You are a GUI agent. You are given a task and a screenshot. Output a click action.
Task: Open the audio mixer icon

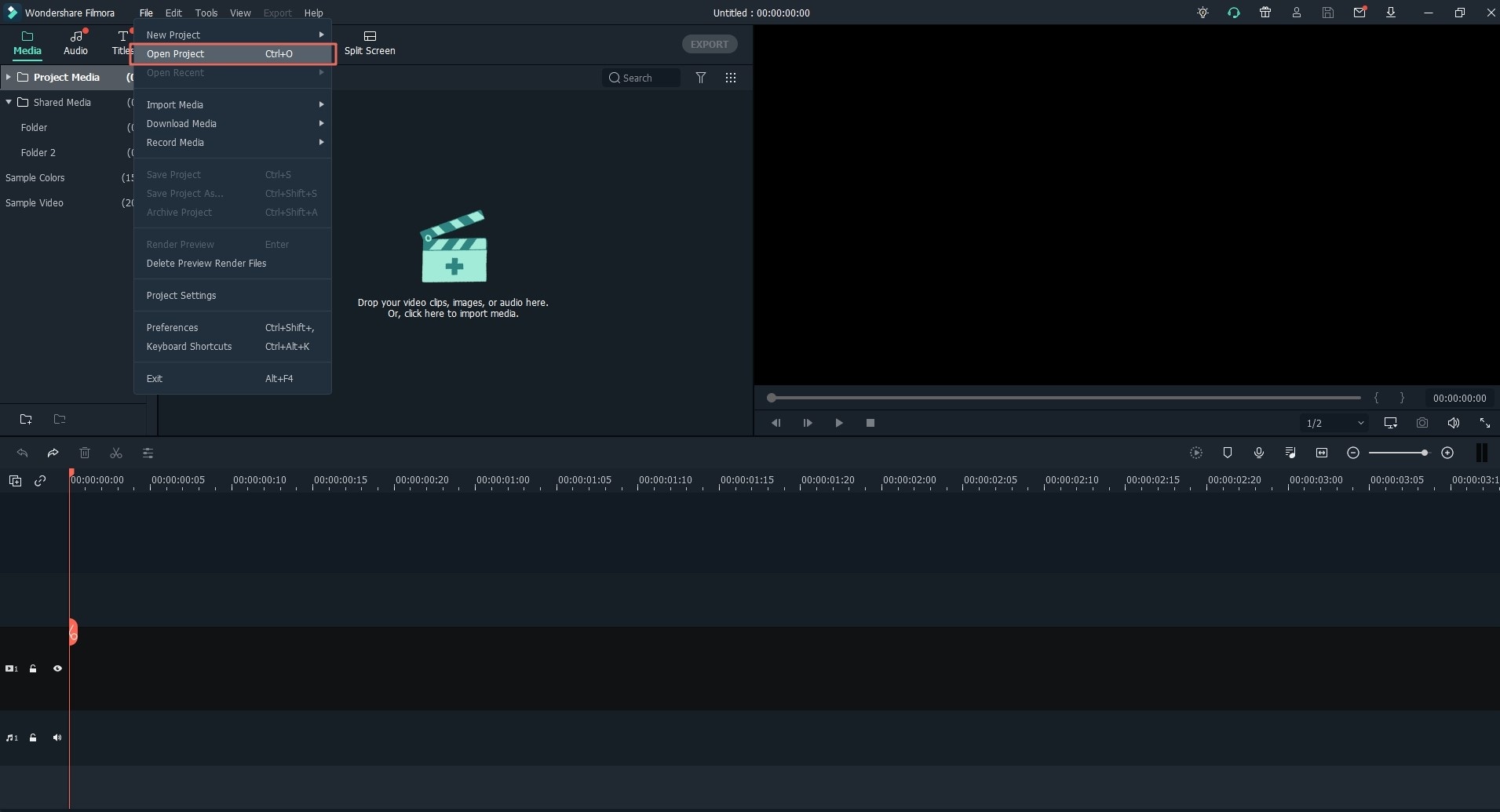pos(1290,453)
